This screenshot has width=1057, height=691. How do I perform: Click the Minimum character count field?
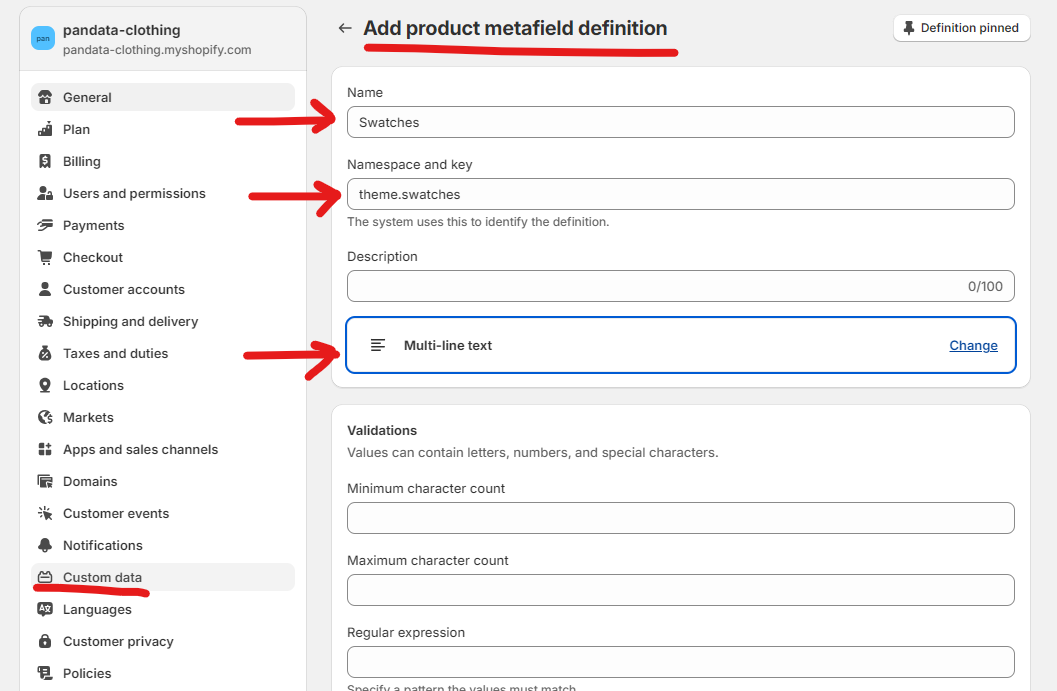(680, 518)
